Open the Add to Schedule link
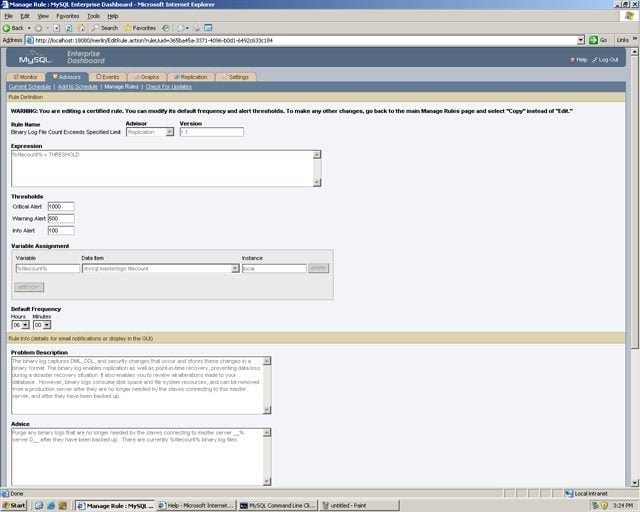Screen dimensions: 640x512 click(x=78, y=87)
